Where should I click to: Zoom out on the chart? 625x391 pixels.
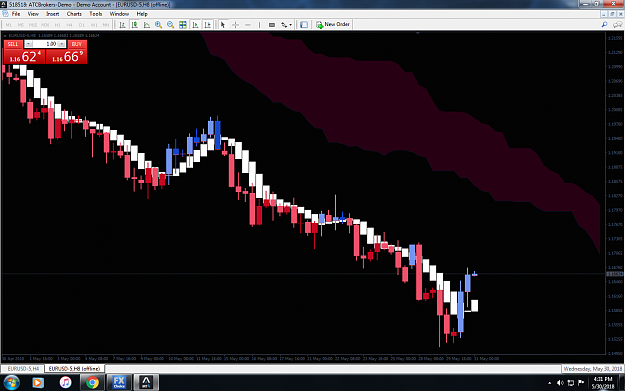pyautogui.click(x=171, y=25)
